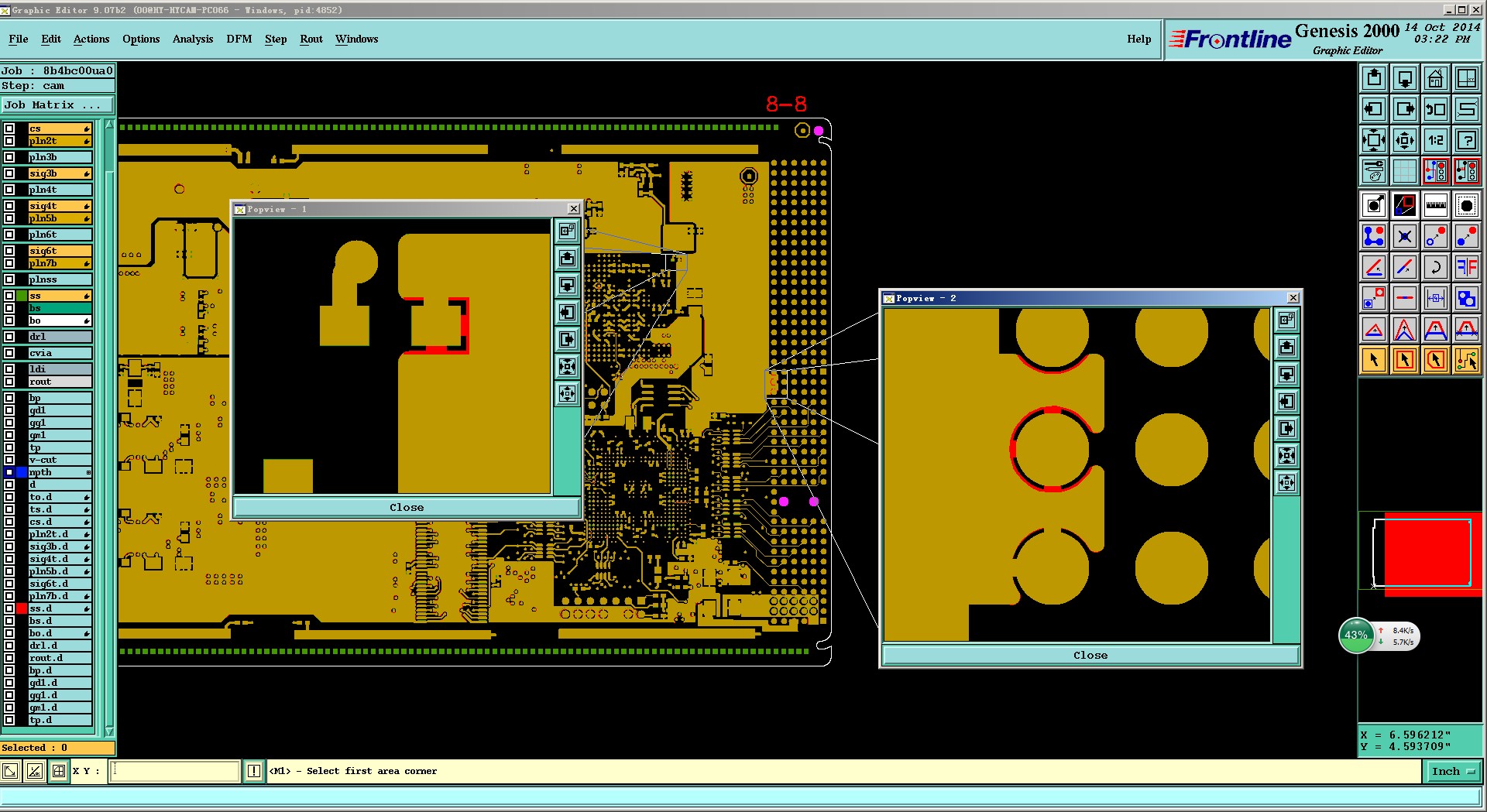Click the pan left icon in Popview 2
The height and width of the screenshot is (812, 1487).
(x=1286, y=401)
